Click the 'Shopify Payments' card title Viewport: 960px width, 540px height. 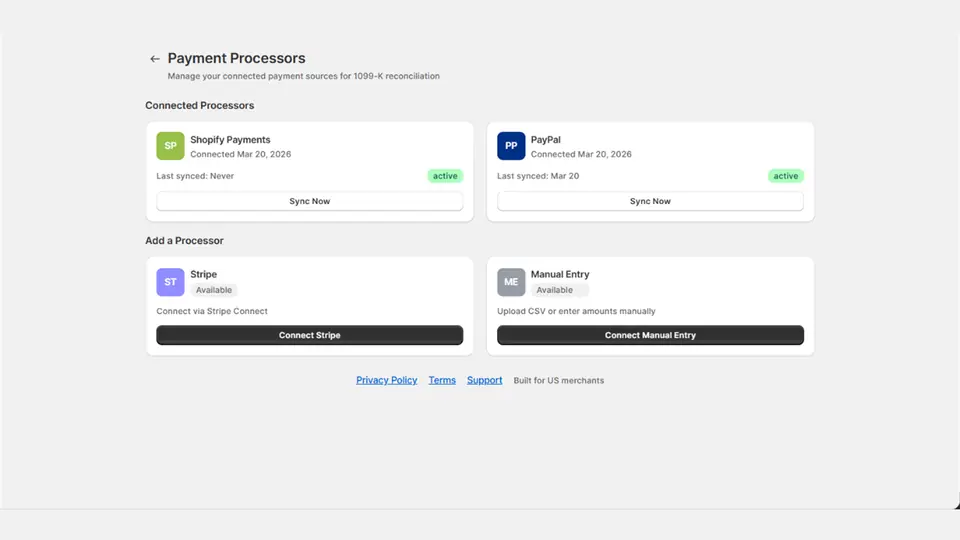pyautogui.click(x=230, y=140)
